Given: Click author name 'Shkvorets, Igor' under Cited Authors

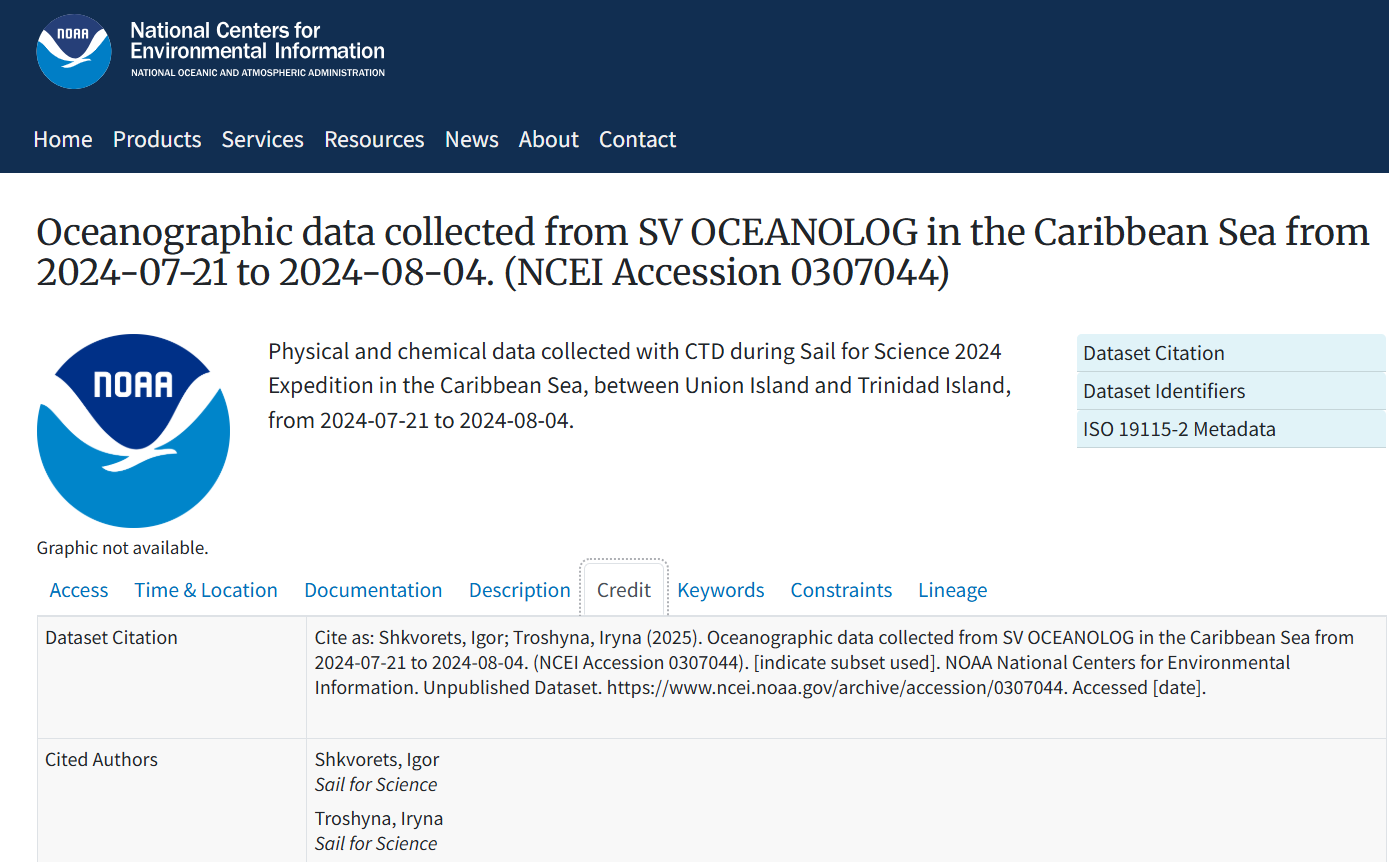Looking at the screenshot, I should (377, 760).
